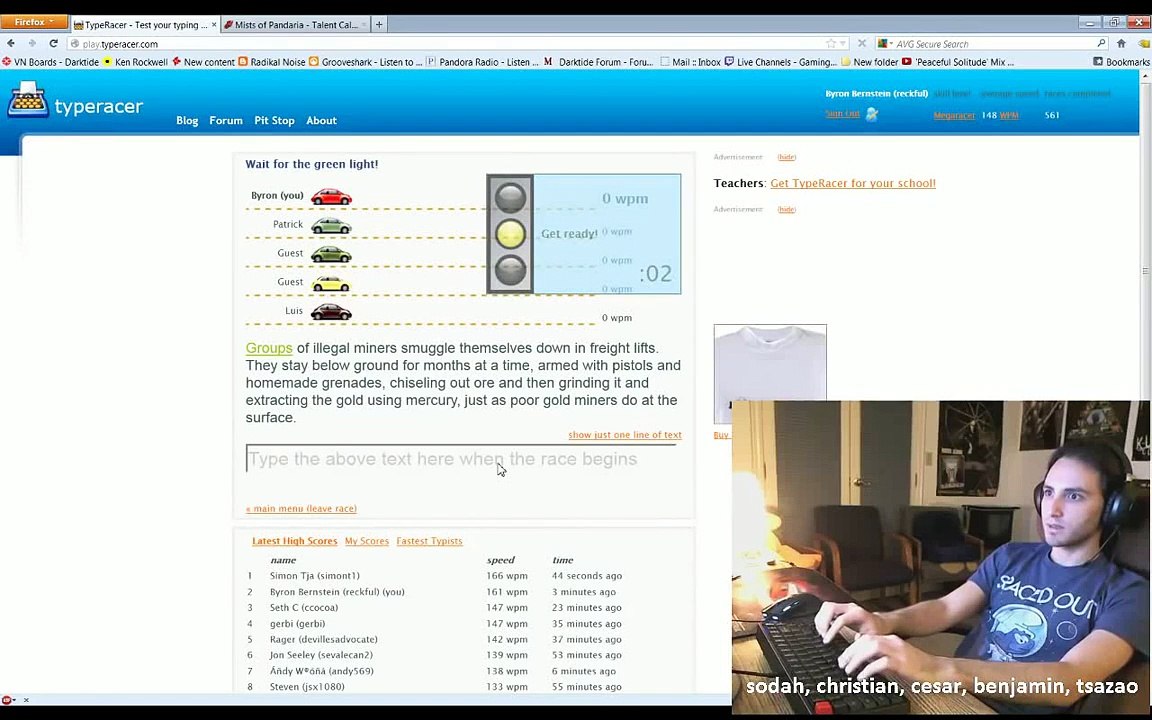Click the Sign Out link
This screenshot has width=1152, height=720.
pos(842,114)
